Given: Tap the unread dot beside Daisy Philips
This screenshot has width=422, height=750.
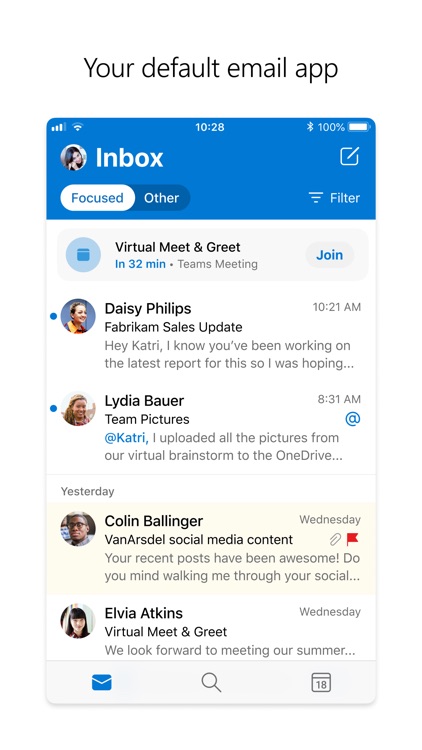Looking at the screenshot, I should (x=54, y=316).
